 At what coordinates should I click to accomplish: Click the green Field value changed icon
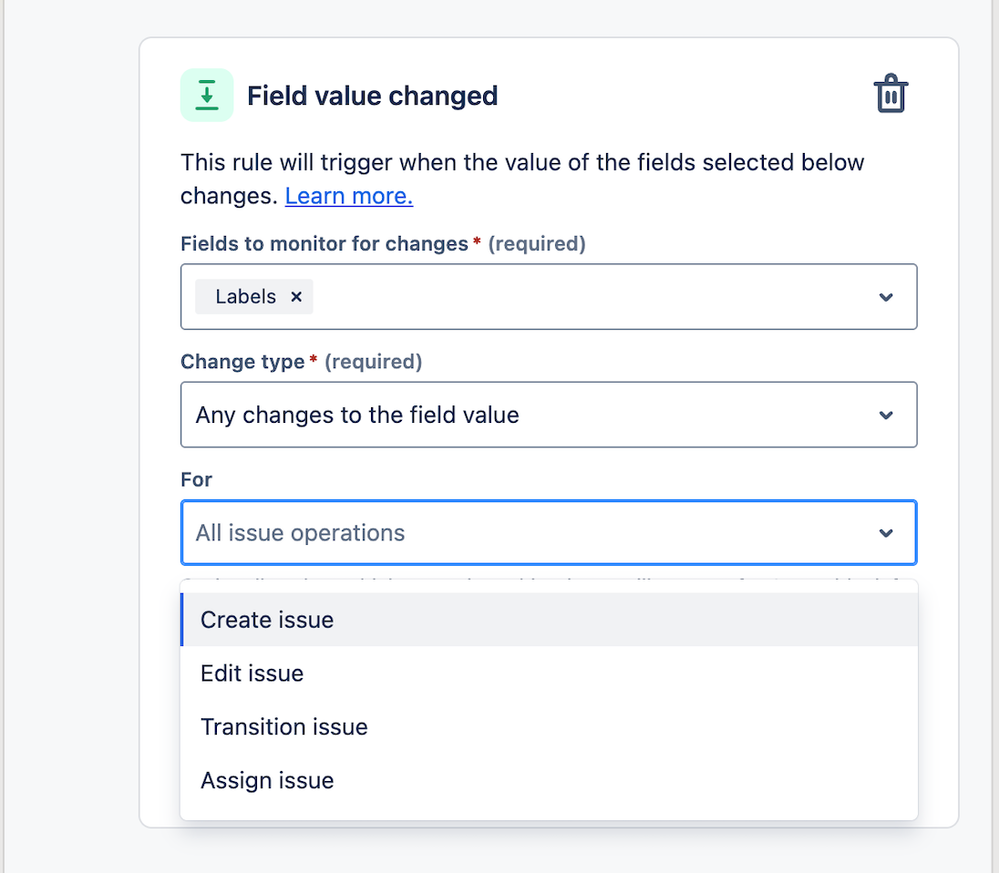tap(207, 96)
